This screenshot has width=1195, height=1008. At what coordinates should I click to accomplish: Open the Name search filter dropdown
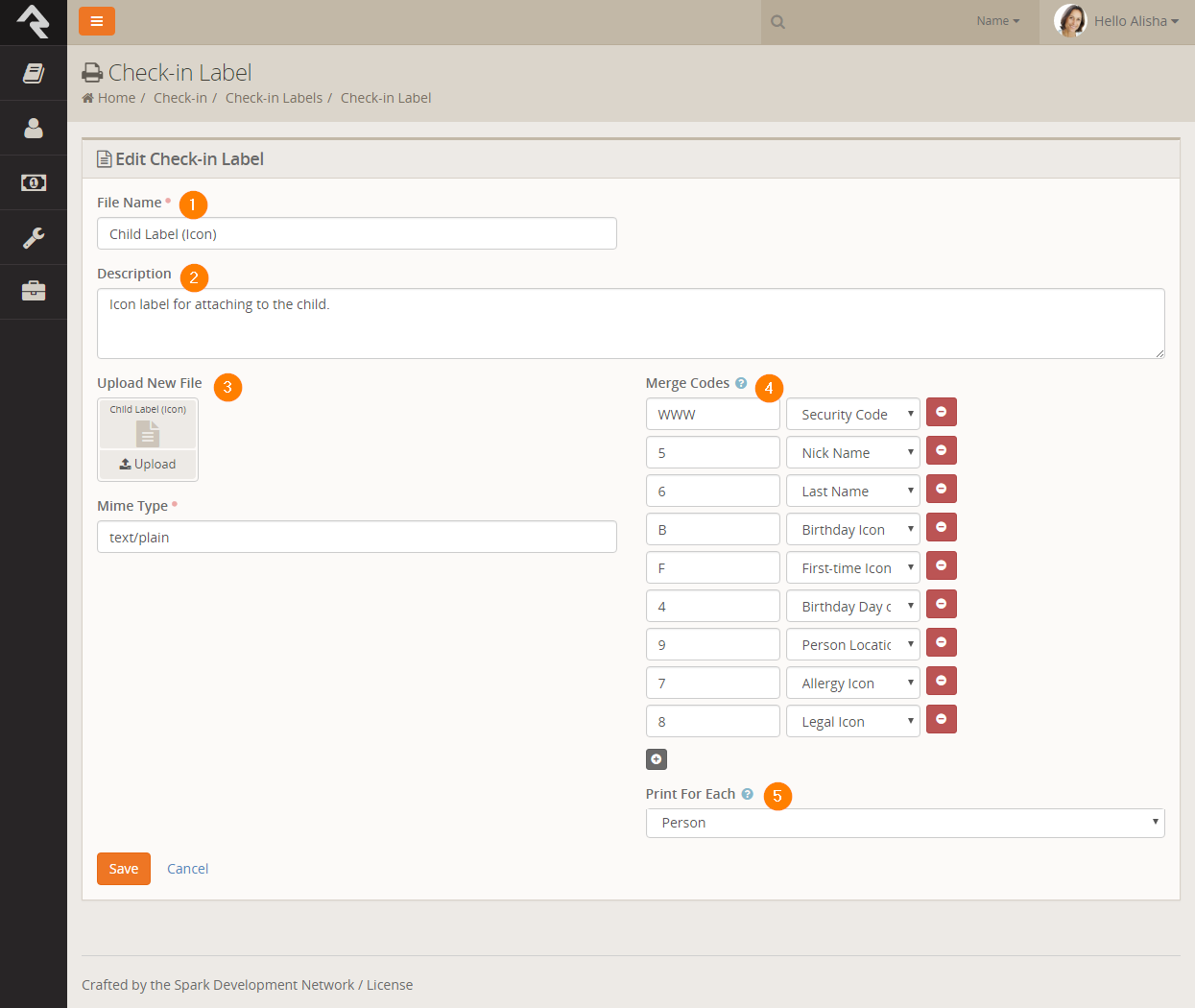coord(997,21)
